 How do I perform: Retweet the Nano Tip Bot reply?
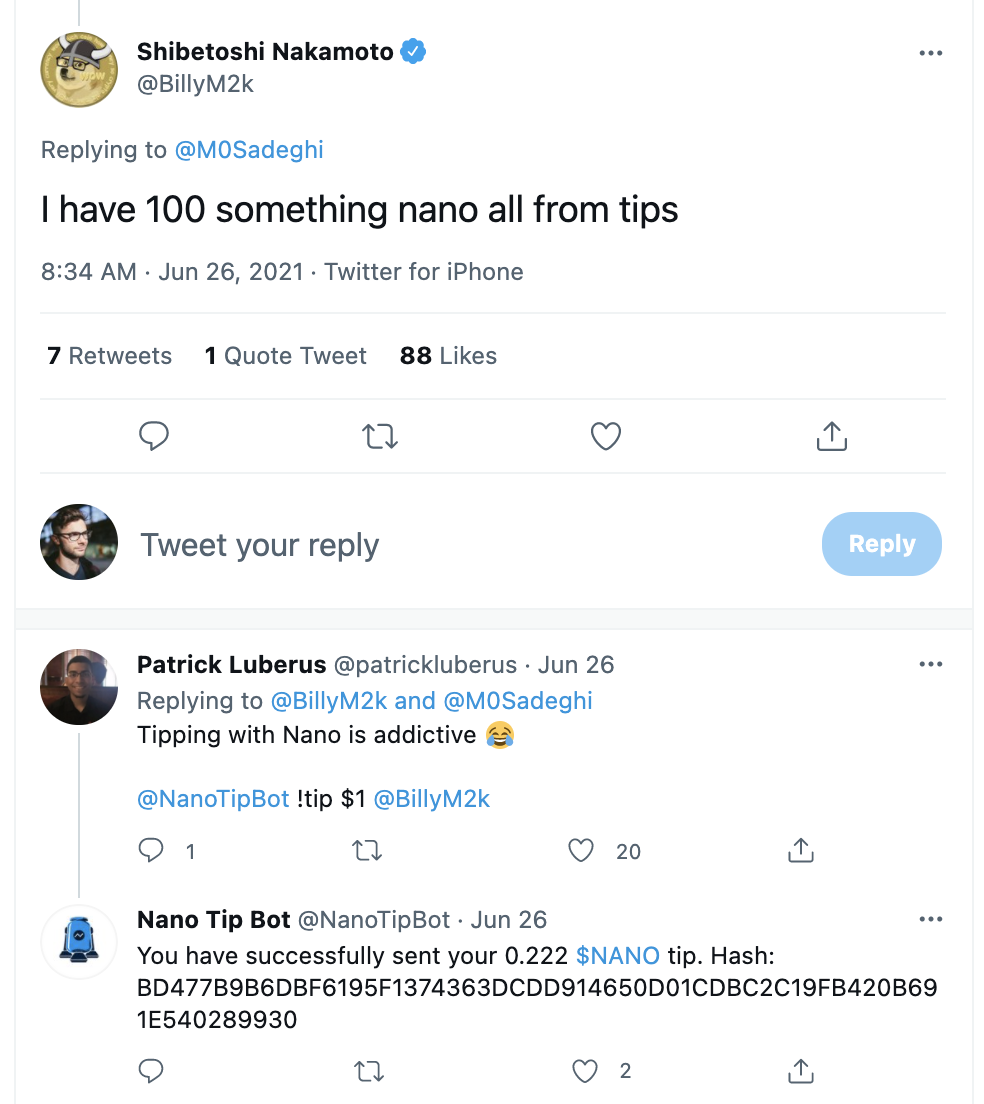(368, 1070)
